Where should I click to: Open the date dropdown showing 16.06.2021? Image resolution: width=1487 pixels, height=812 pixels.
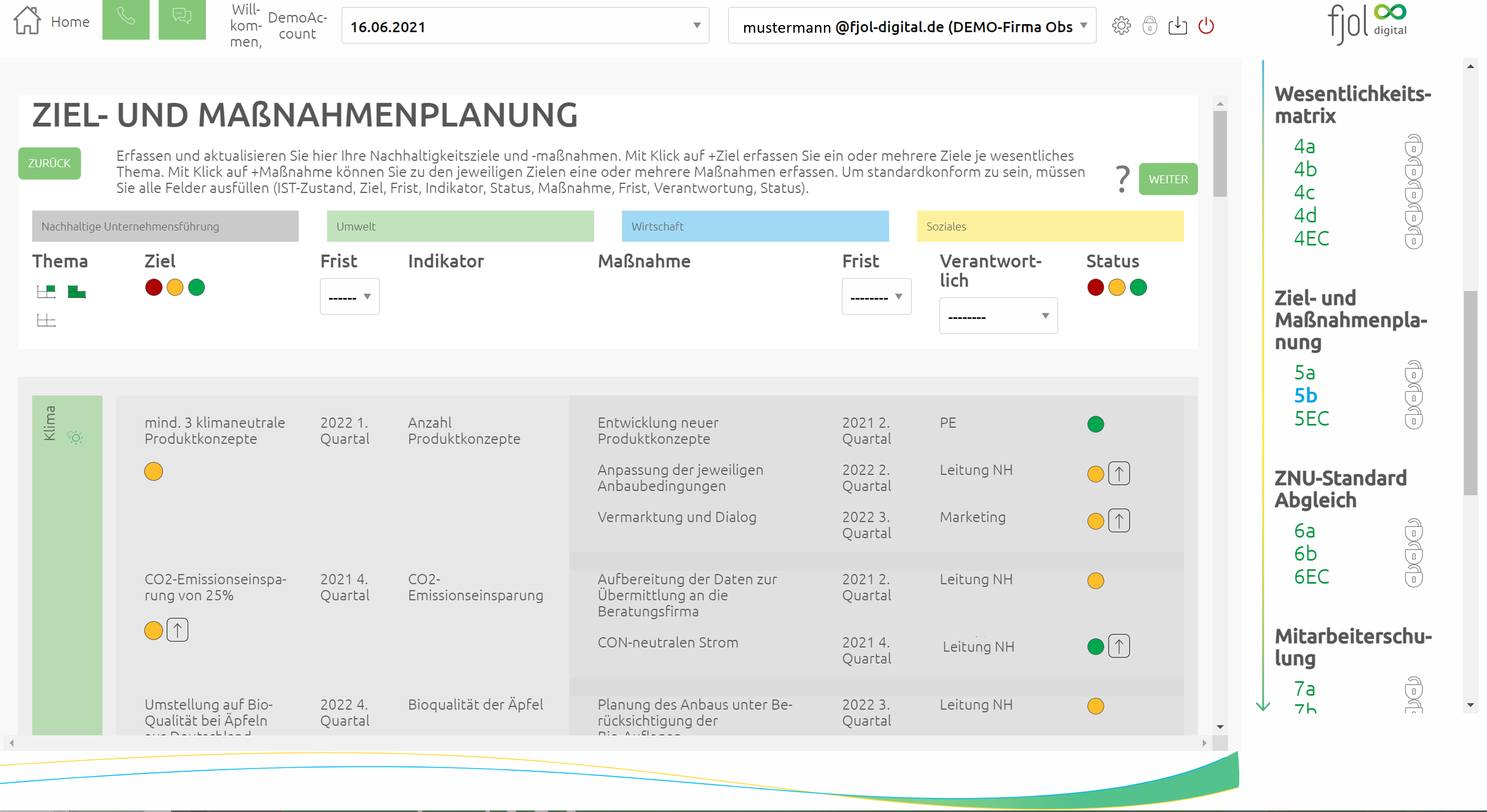pos(525,26)
